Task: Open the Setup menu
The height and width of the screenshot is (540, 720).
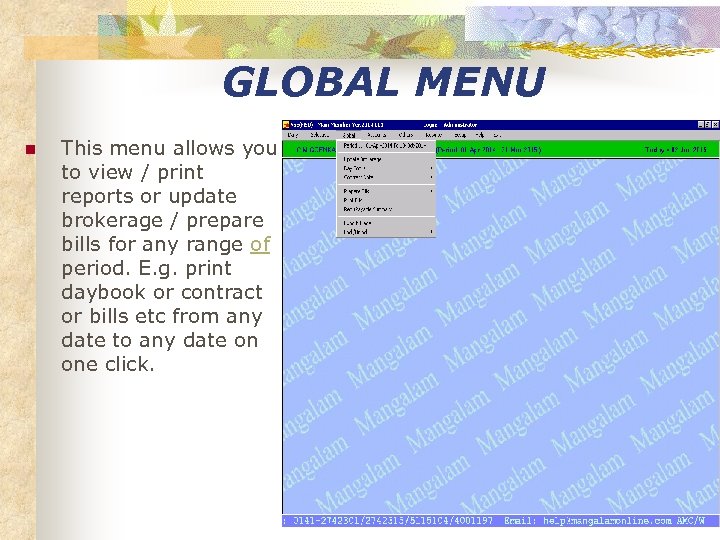Action: [x=460, y=135]
